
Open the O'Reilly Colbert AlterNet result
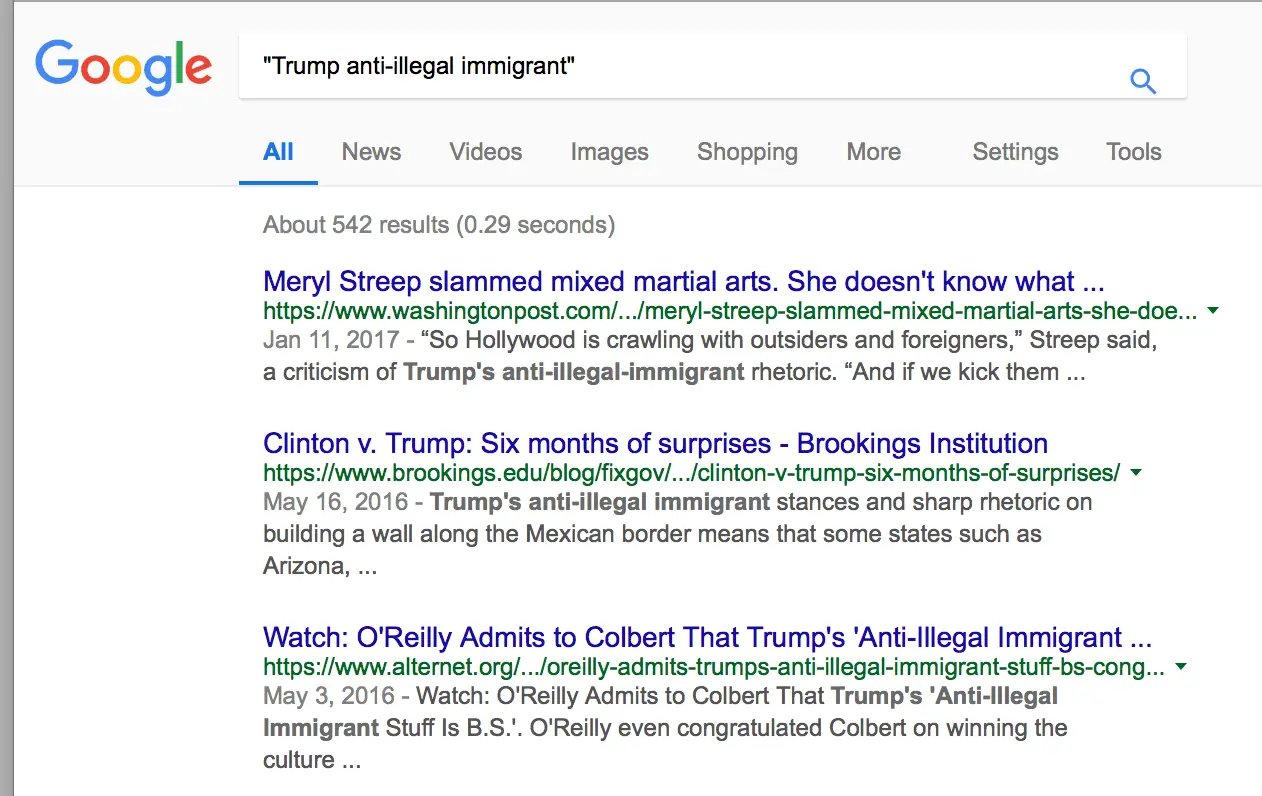click(x=707, y=637)
